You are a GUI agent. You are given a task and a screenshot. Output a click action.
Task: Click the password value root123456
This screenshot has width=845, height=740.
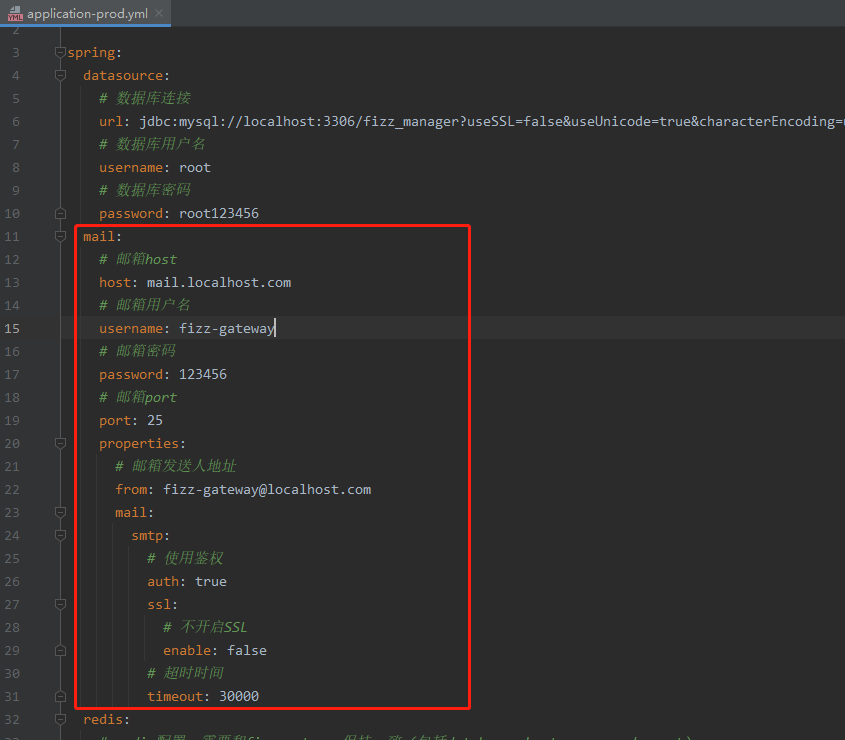219,213
